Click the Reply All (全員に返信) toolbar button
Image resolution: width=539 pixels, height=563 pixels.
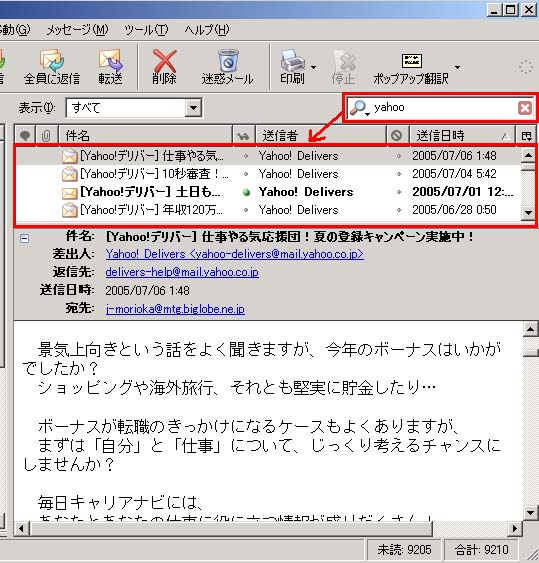tap(52, 67)
